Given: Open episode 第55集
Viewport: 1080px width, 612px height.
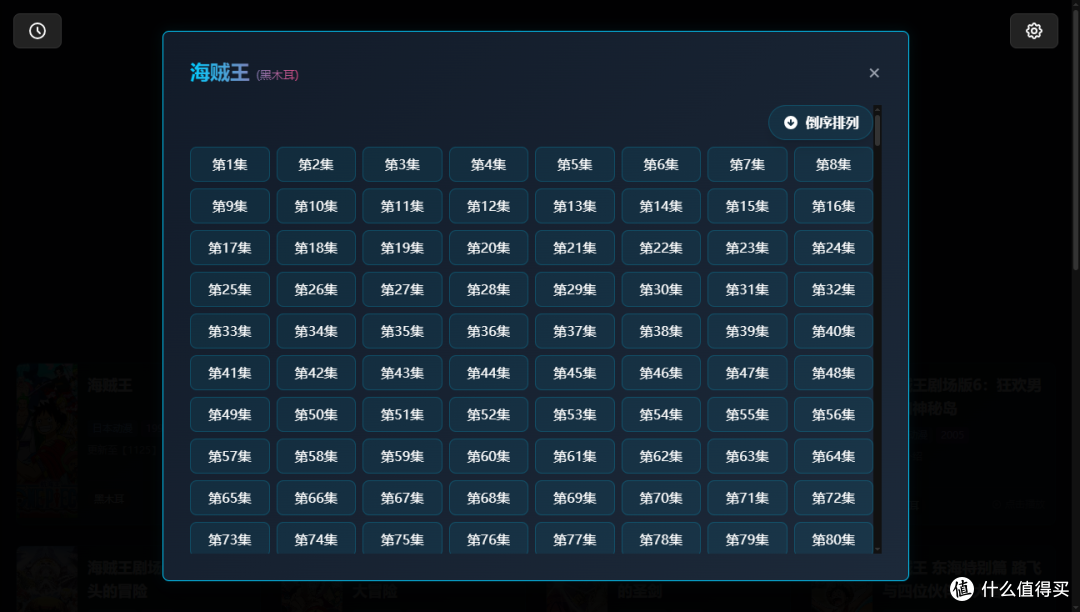Looking at the screenshot, I should click(747, 414).
